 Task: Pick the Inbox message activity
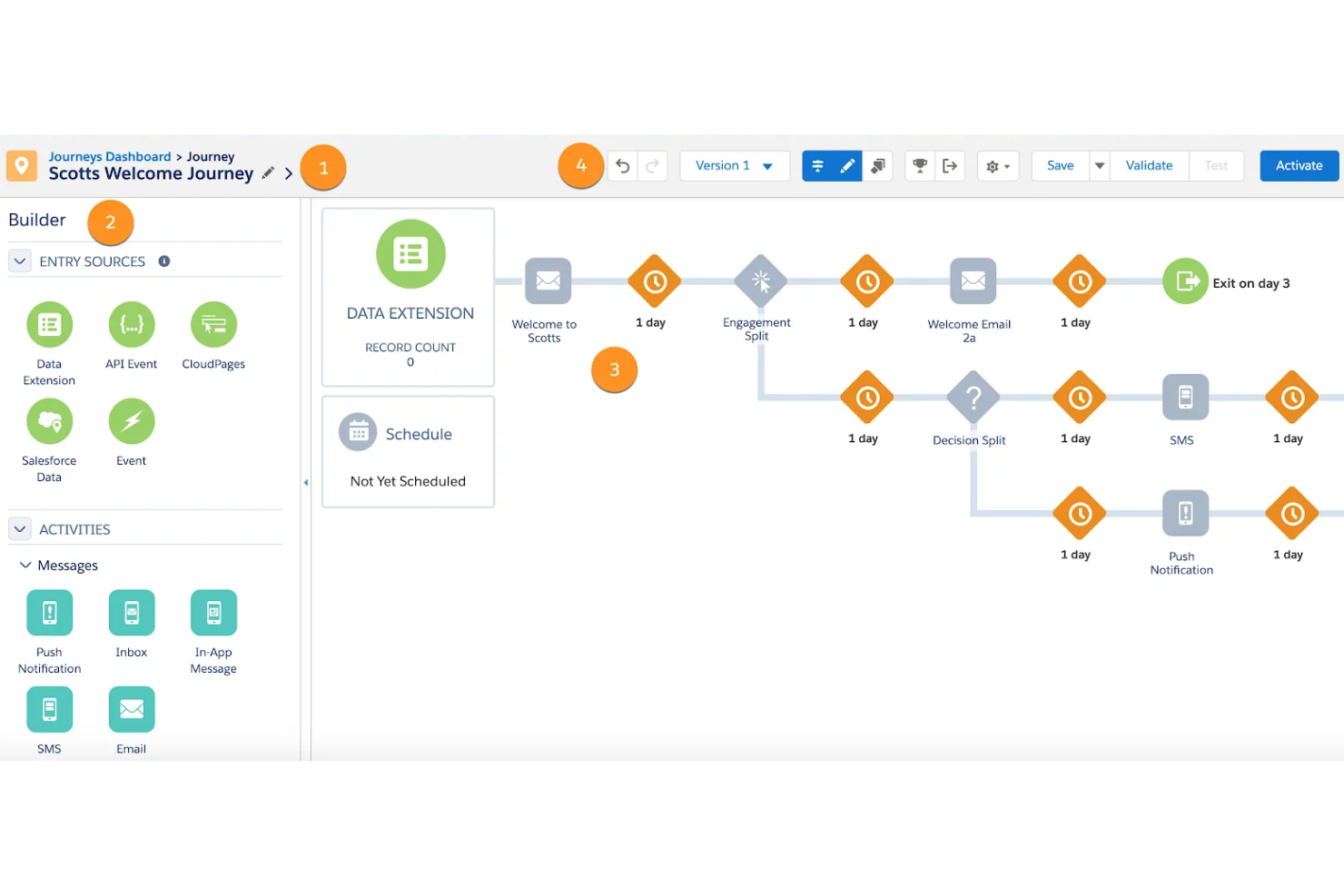(x=132, y=613)
